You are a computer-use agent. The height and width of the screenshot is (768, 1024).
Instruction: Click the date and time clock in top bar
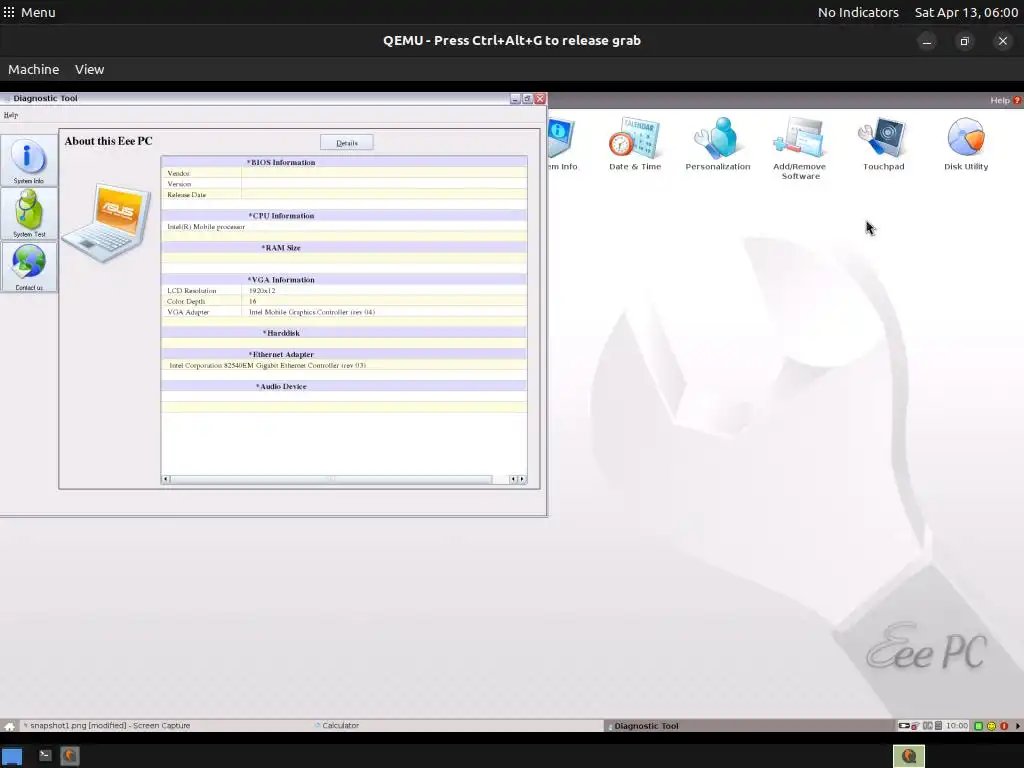pyautogui.click(x=966, y=12)
